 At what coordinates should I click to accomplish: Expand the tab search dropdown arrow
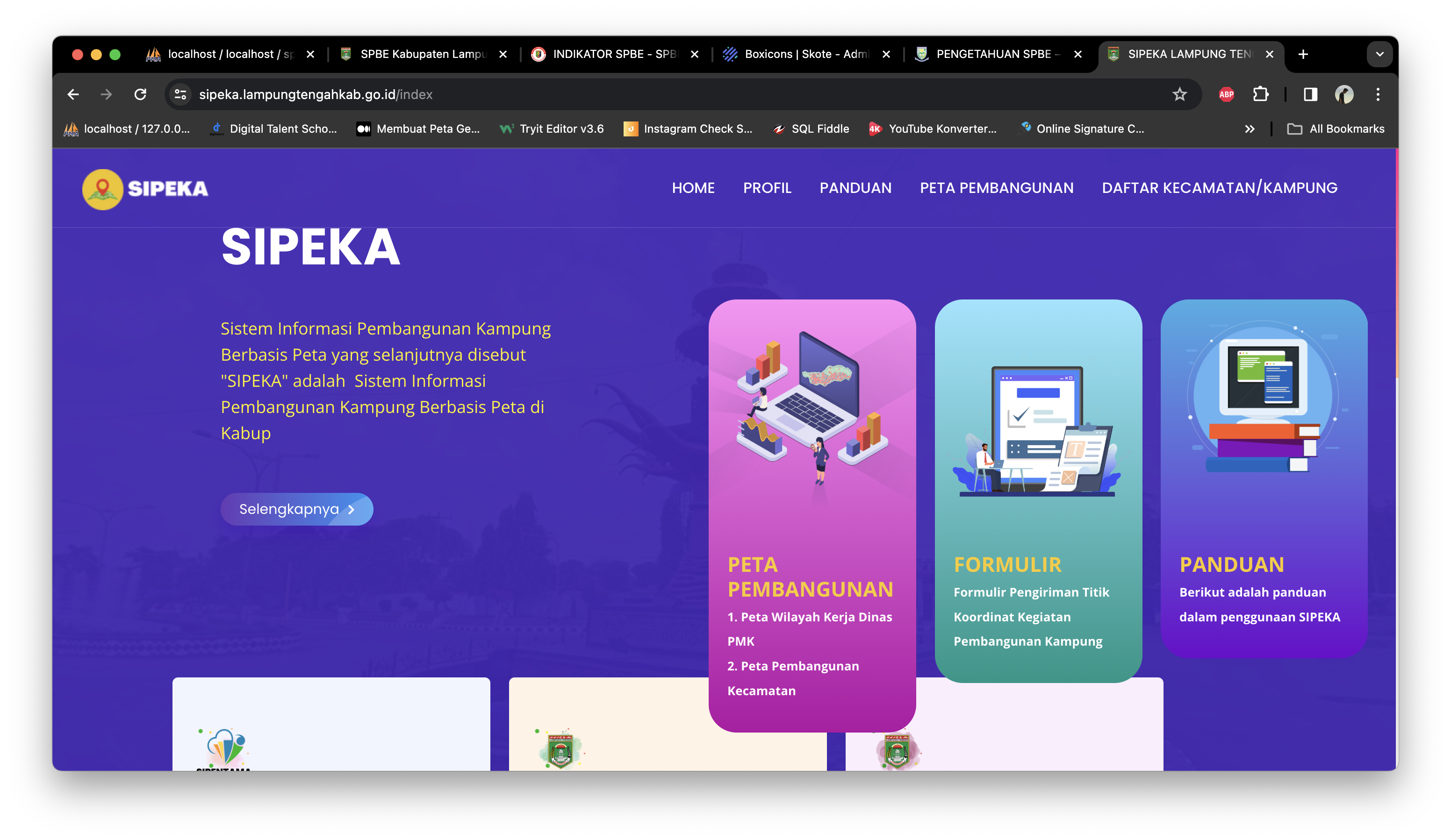[1379, 54]
